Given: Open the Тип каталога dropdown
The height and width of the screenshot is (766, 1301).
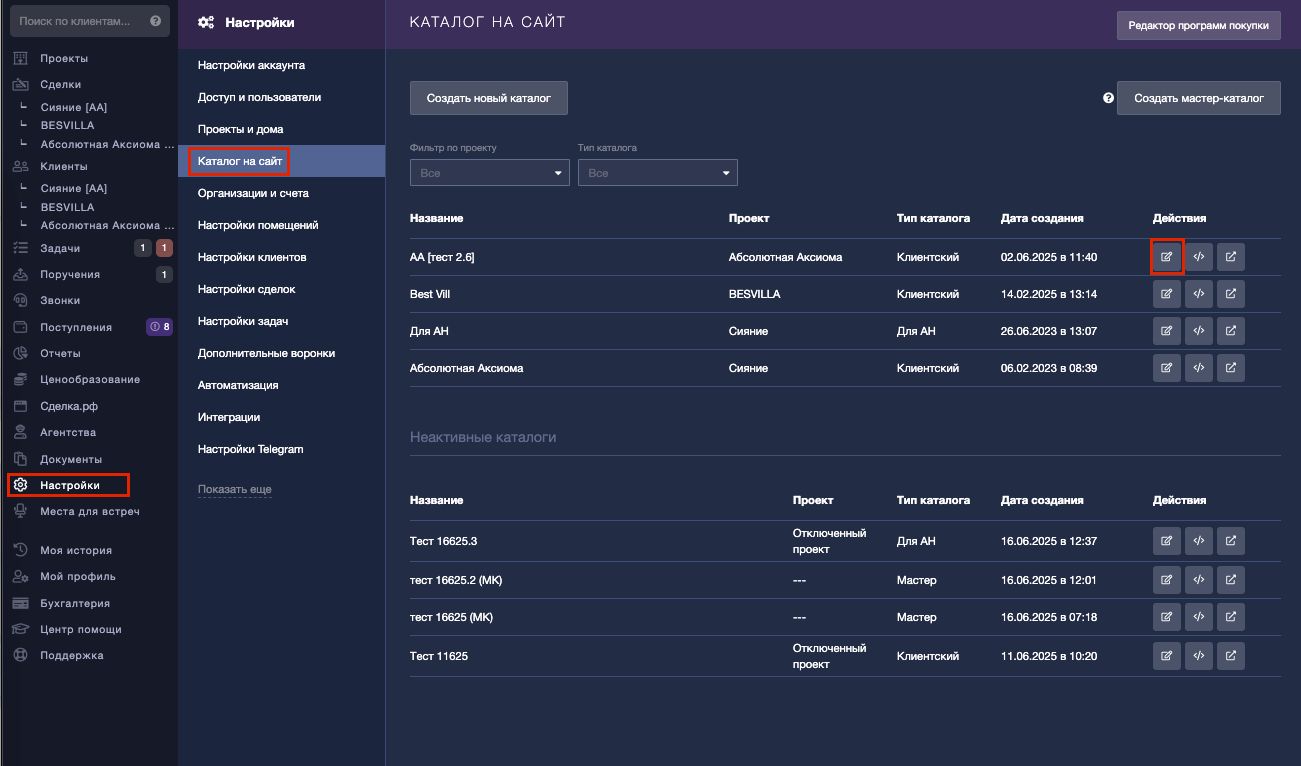Looking at the screenshot, I should [x=657, y=173].
